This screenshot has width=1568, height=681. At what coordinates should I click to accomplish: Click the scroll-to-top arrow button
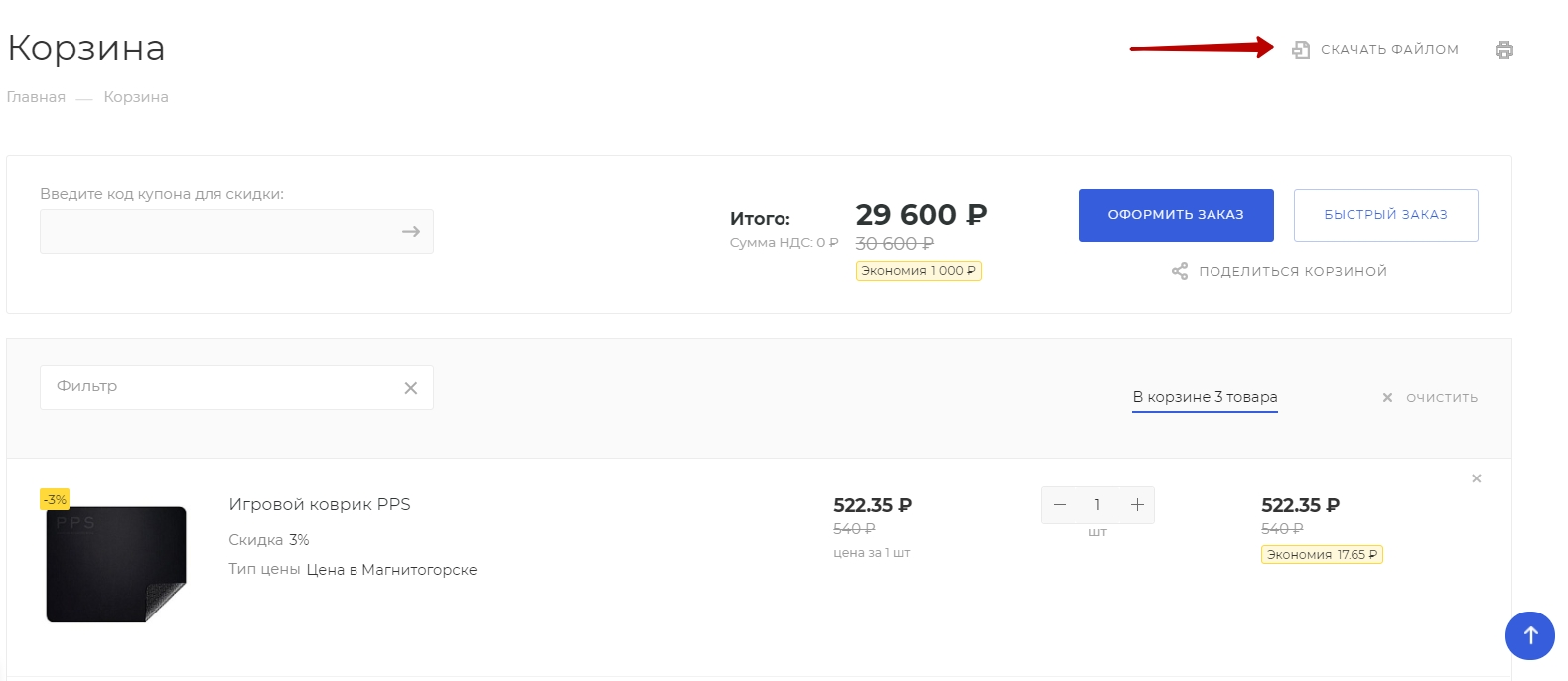1530,635
